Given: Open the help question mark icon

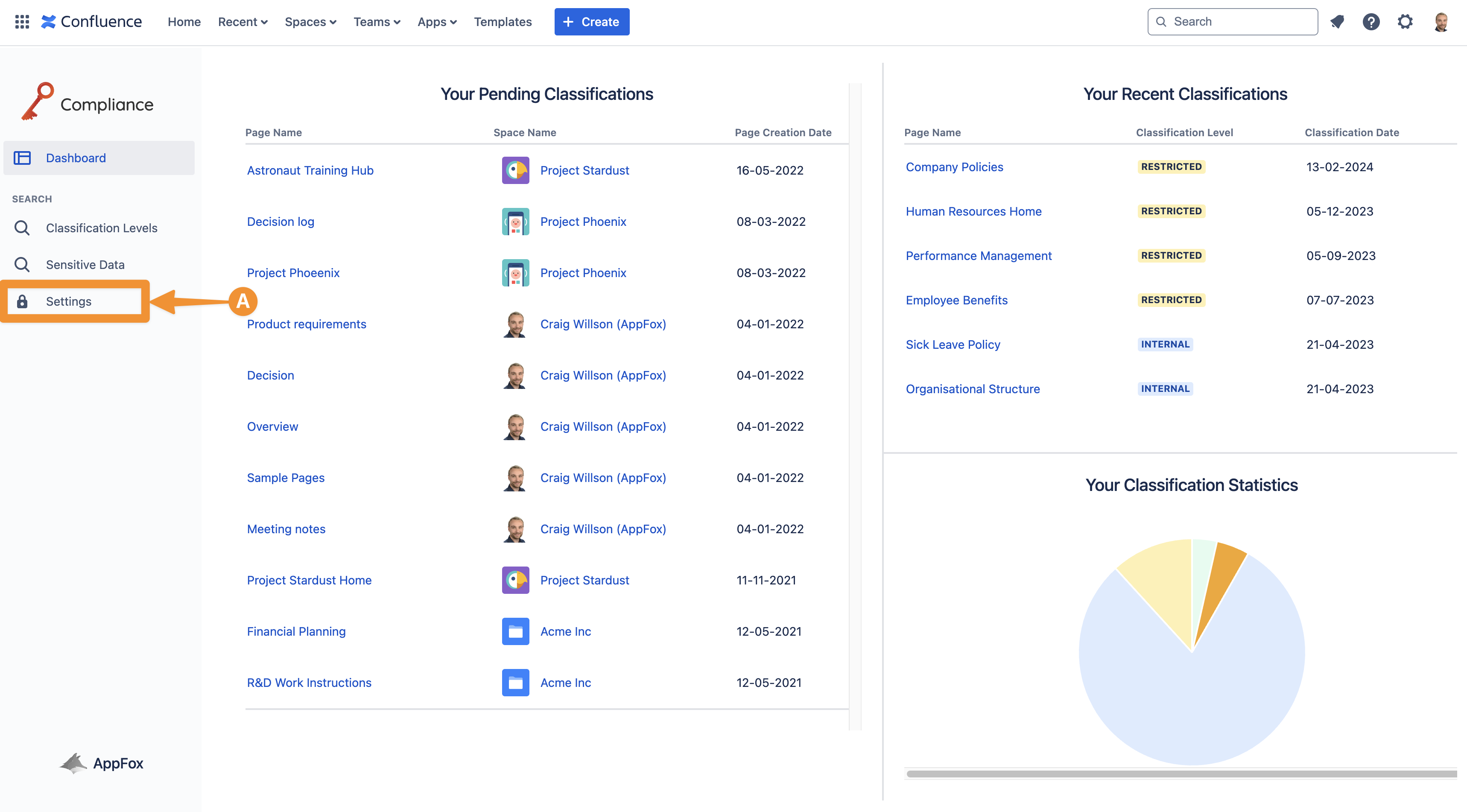Looking at the screenshot, I should (1371, 22).
